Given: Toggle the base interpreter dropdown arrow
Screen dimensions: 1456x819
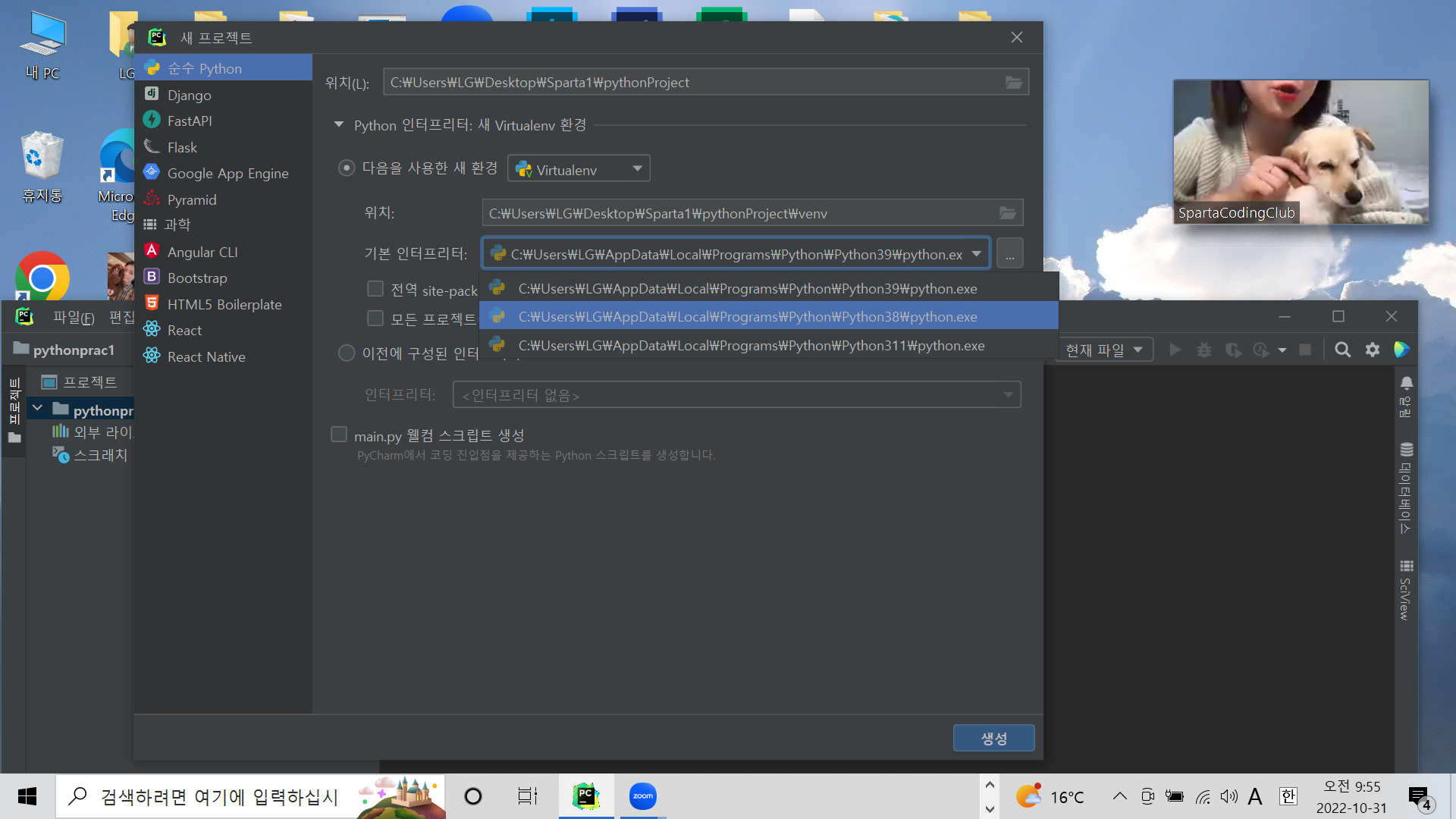Looking at the screenshot, I should point(977,254).
